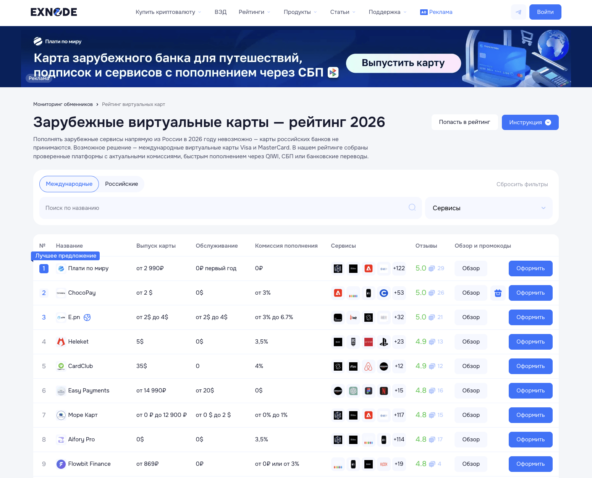Click reviews comment icon in Heleket row

[x=432, y=342]
